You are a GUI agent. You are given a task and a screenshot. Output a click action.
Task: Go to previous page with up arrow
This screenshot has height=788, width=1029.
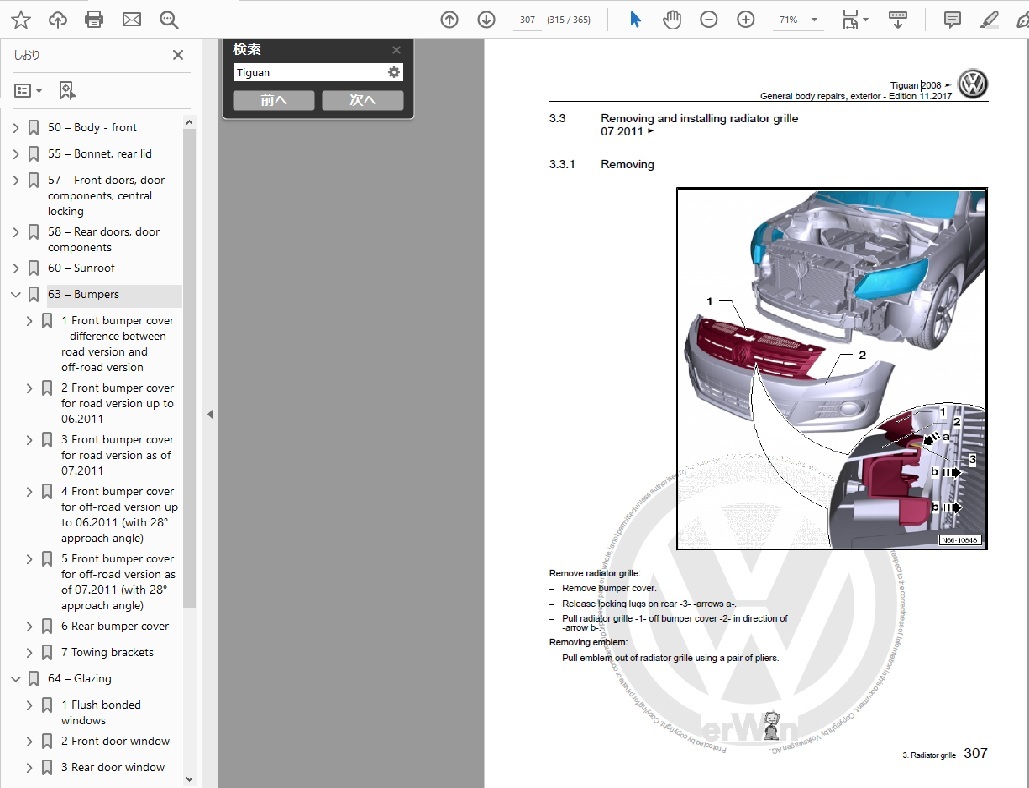point(449,20)
